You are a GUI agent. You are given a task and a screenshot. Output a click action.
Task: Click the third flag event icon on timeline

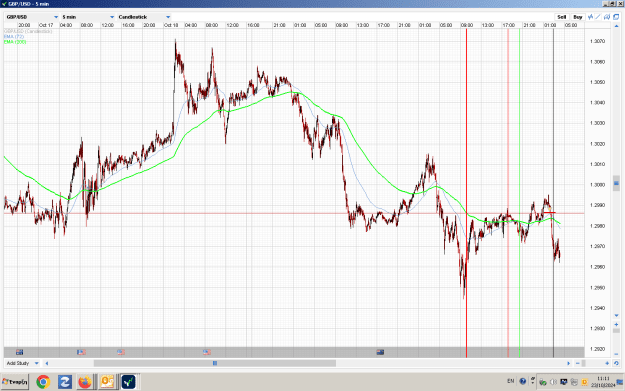click(121, 352)
